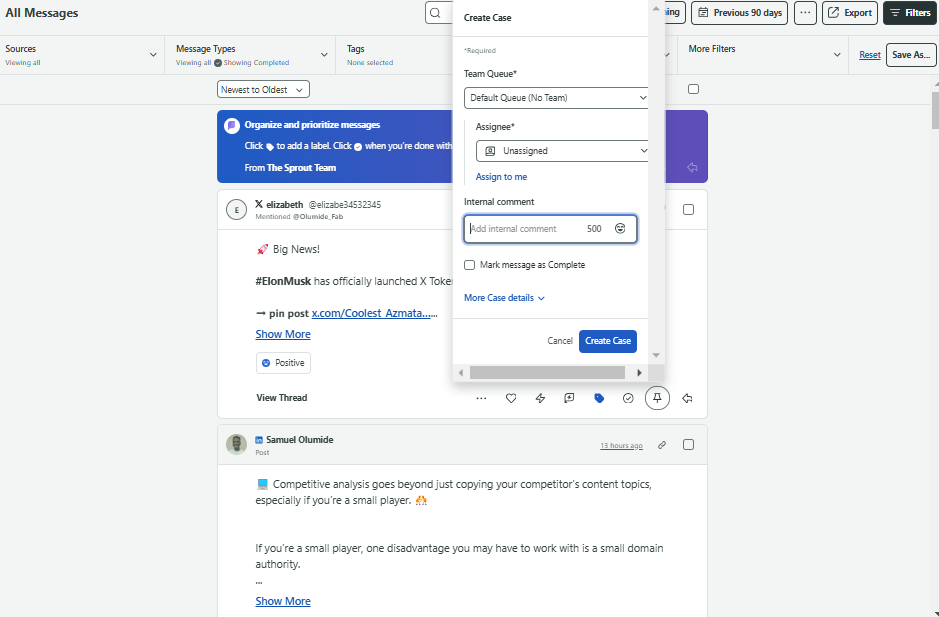
Task: Click the pin icon on elizabeth message
Action: (657, 398)
